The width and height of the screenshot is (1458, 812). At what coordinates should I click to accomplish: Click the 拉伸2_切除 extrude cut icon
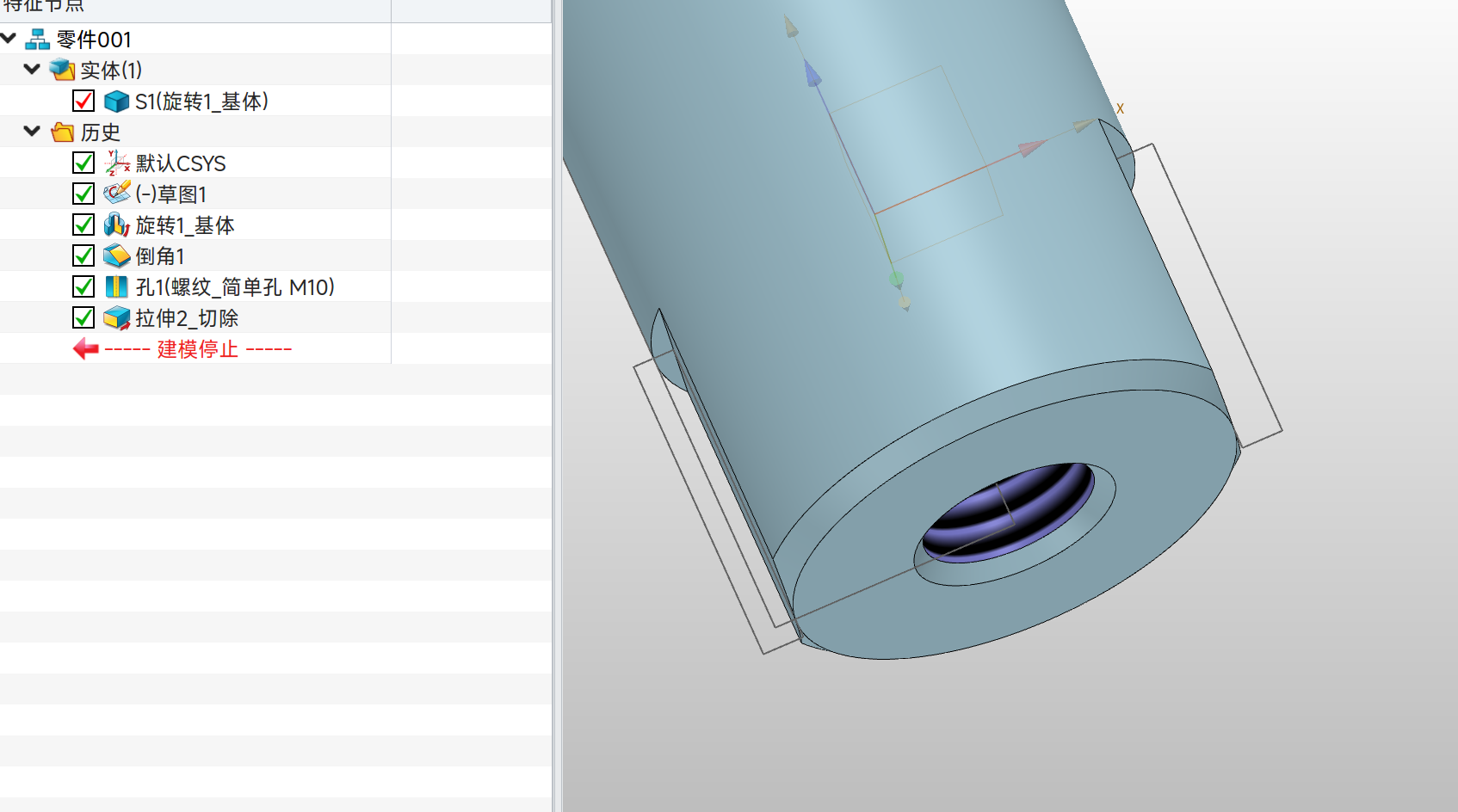point(116,318)
